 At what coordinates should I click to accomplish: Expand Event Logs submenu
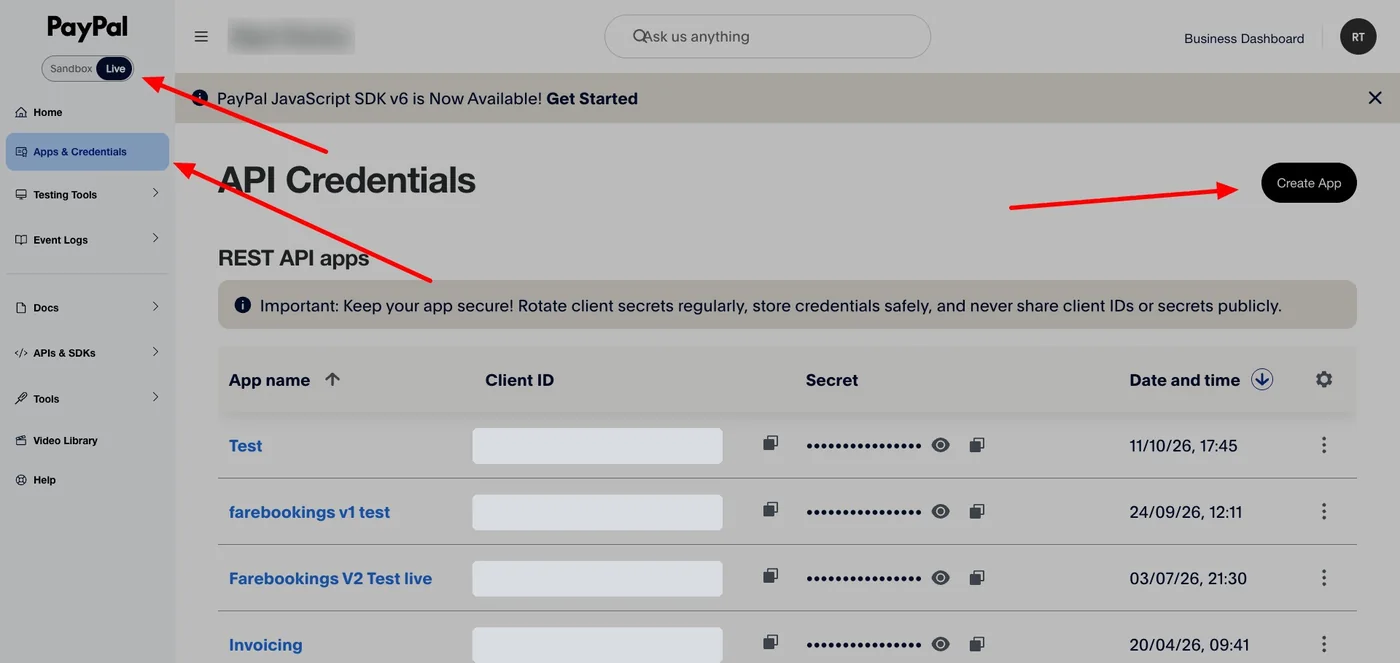coord(155,238)
